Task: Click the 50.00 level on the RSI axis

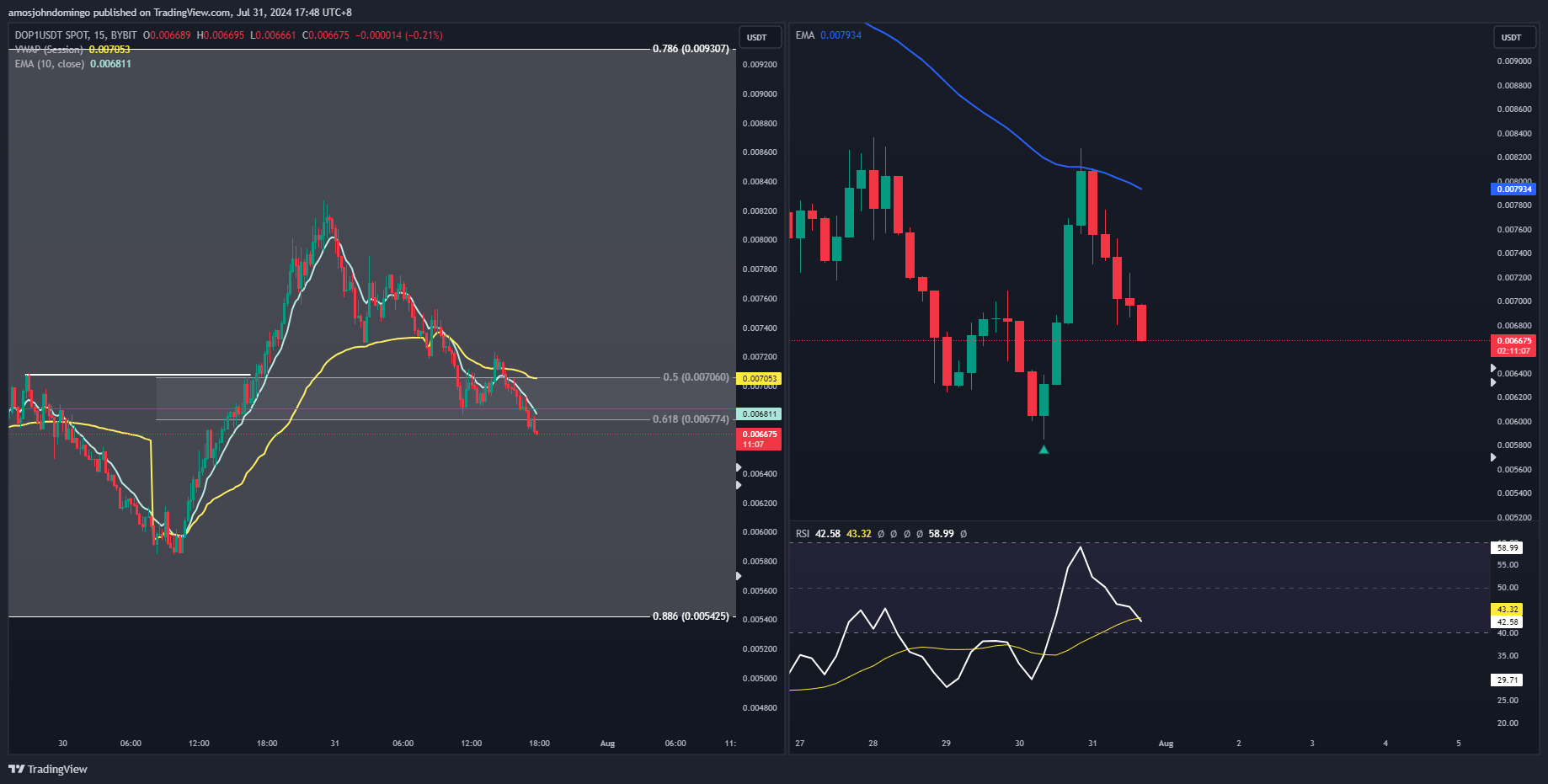Action: pyautogui.click(x=1508, y=588)
